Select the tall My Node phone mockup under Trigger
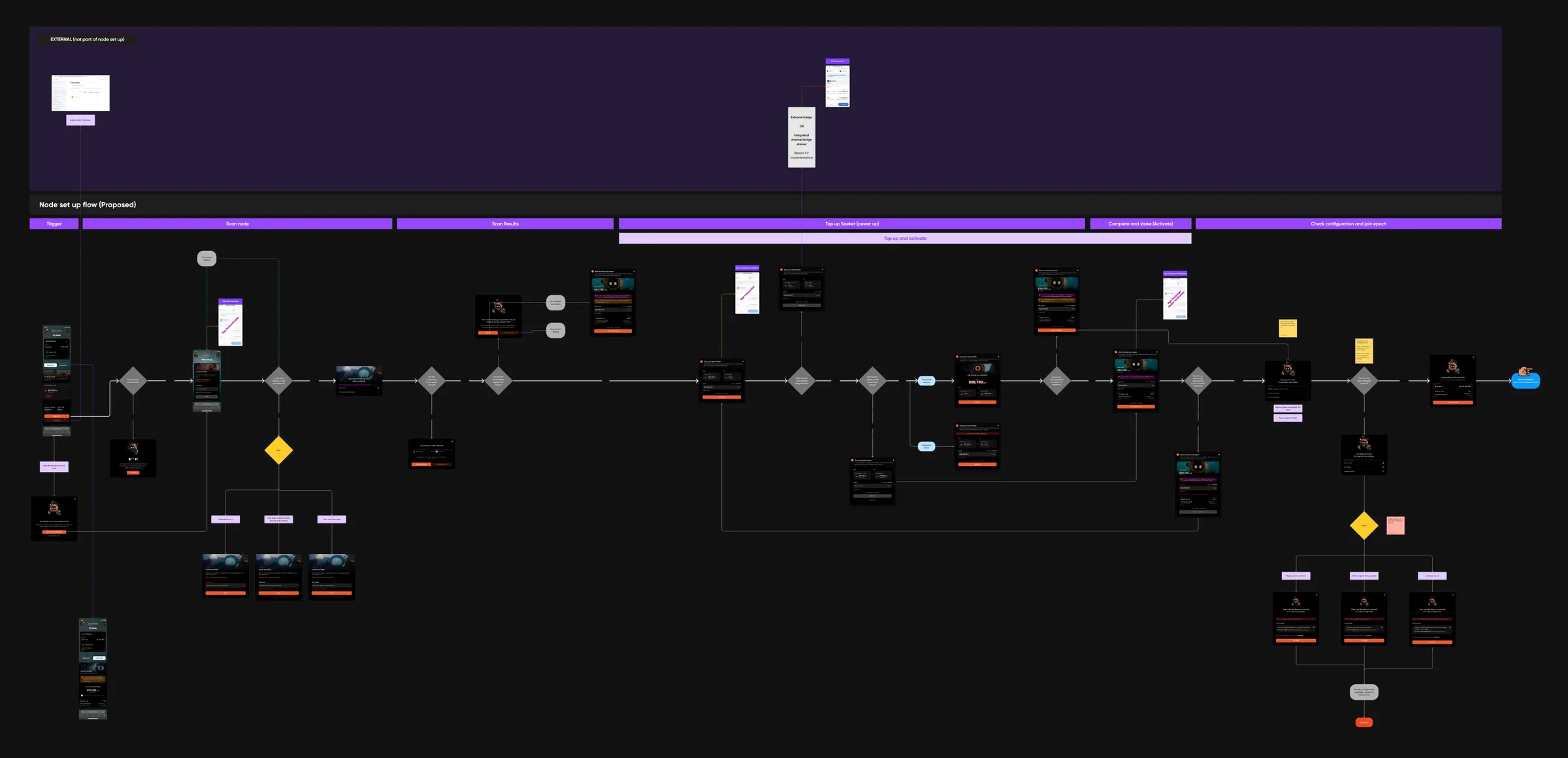Screen dimensions: 1568x758 (x=57, y=380)
